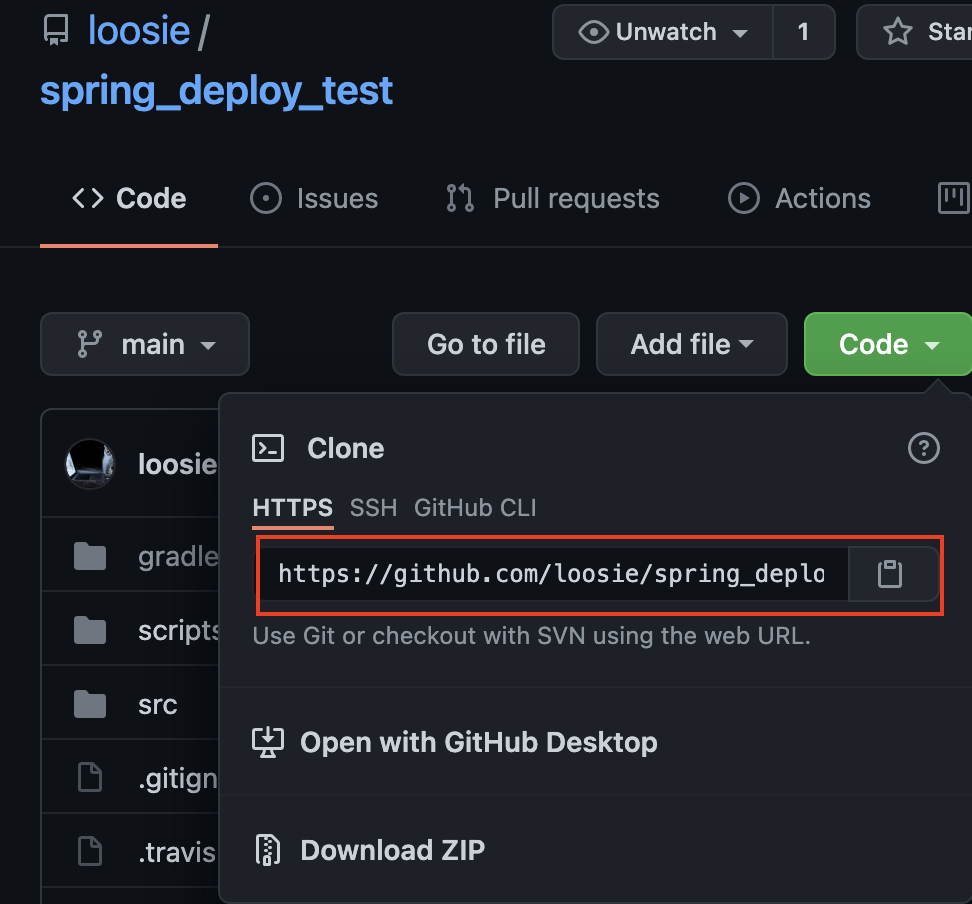This screenshot has height=904, width=972.
Task: Open the Pull requests tab
Action: point(552,199)
